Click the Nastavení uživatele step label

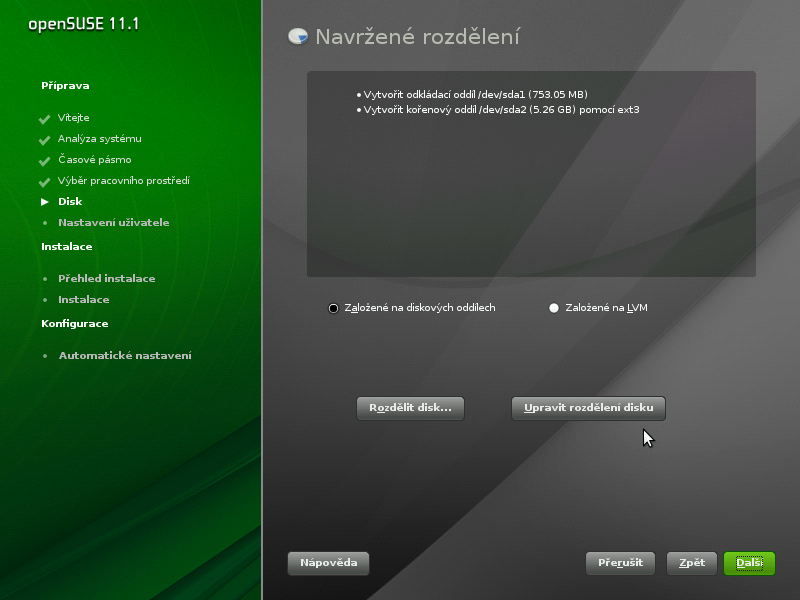[x=113, y=222]
